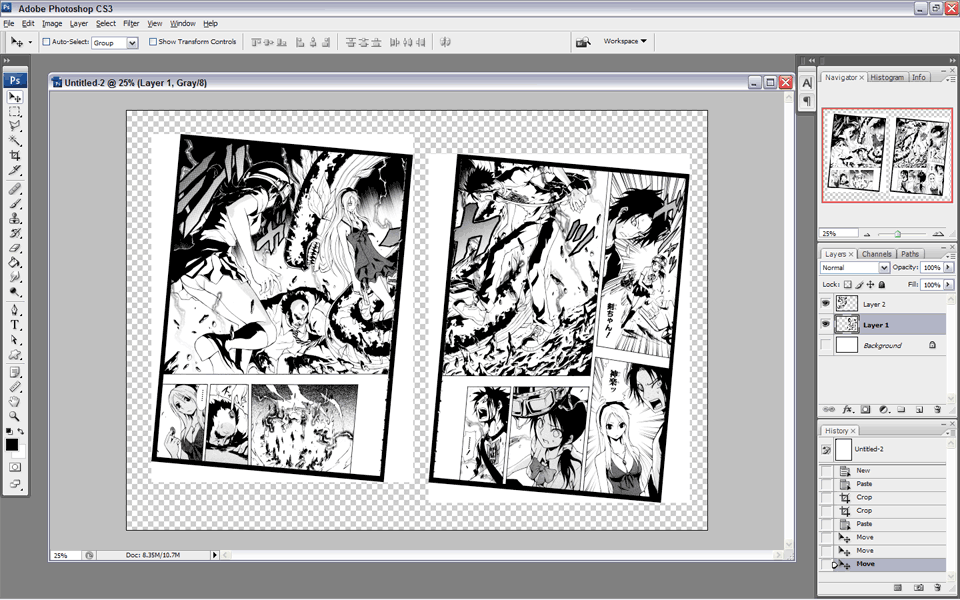Select Layer 2 in Layers panel
This screenshot has width=960, height=600.
[883, 304]
